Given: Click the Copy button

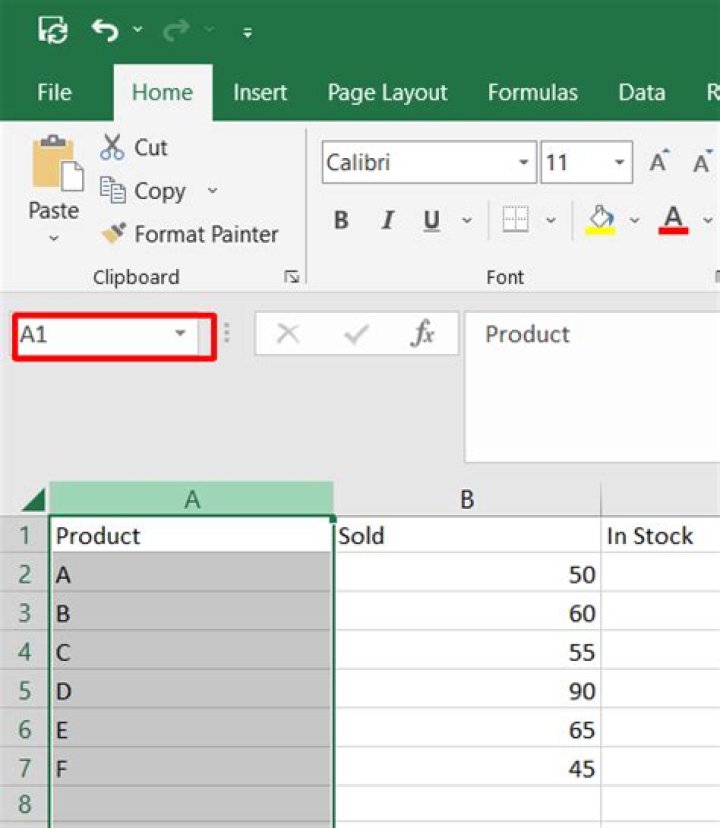Looking at the screenshot, I should (144, 191).
